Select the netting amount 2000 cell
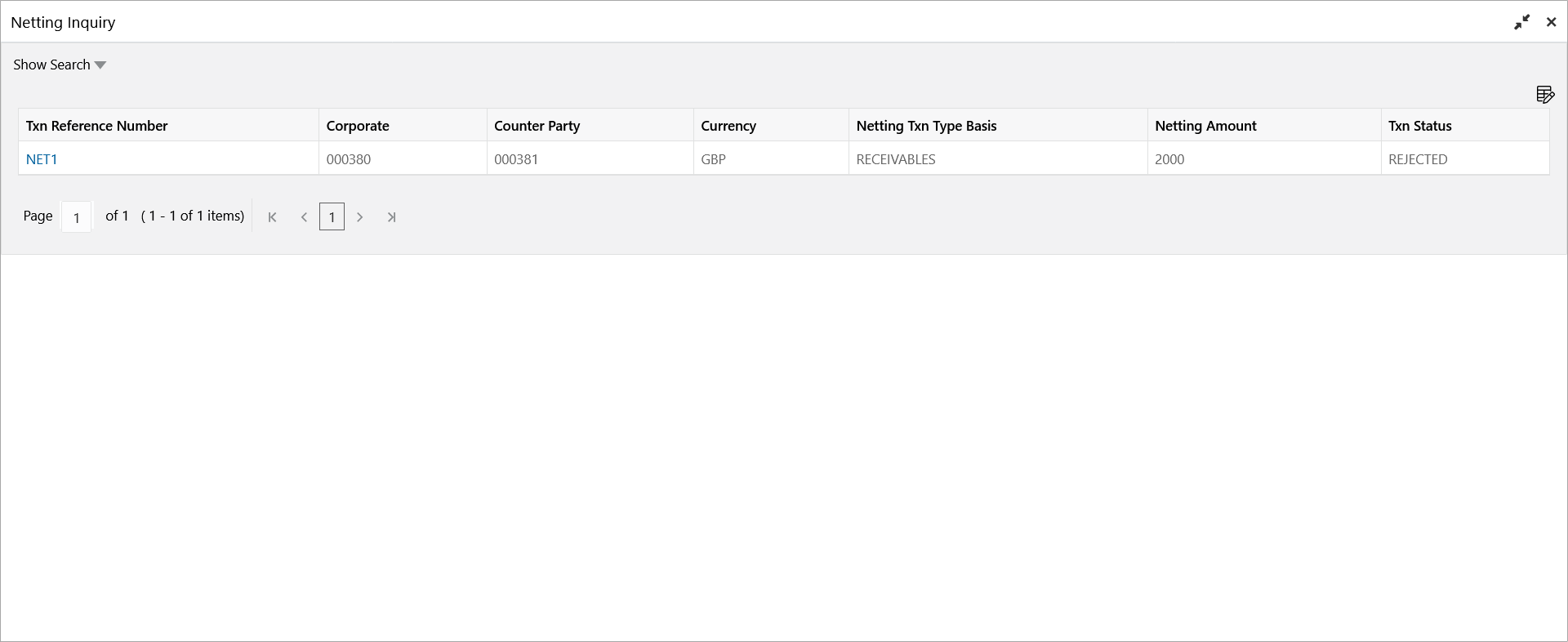The height and width of the screenshot is (642, 1568). click(1264, 158)
